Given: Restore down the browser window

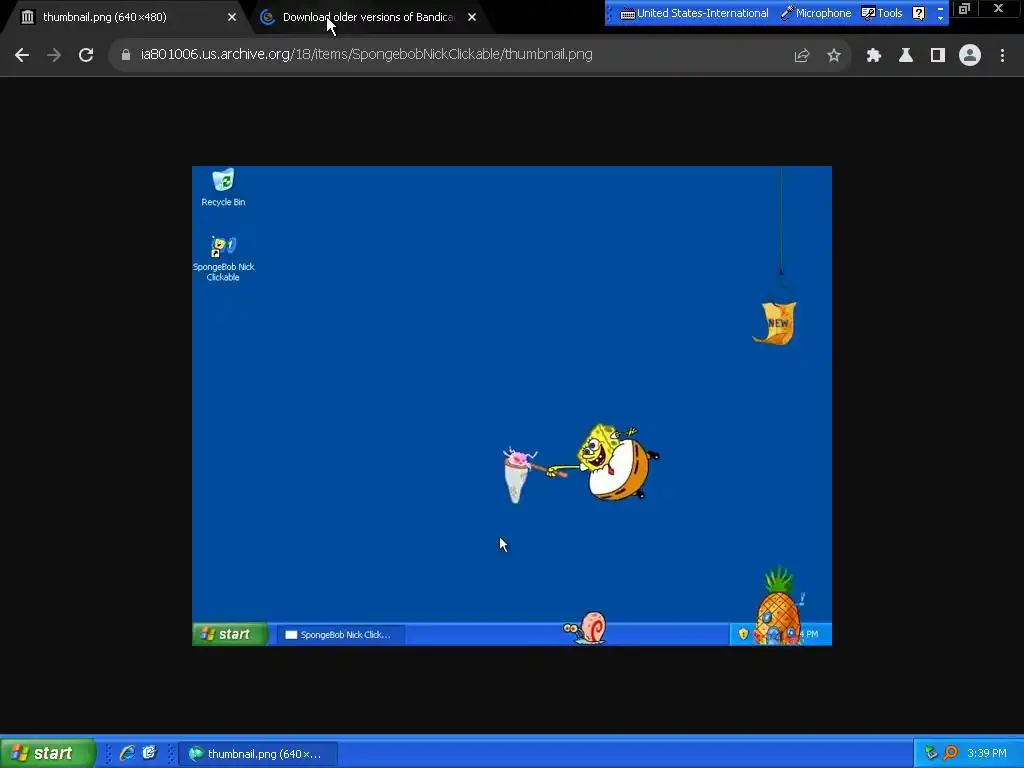Looking at the screenshot, I should 964,9.
